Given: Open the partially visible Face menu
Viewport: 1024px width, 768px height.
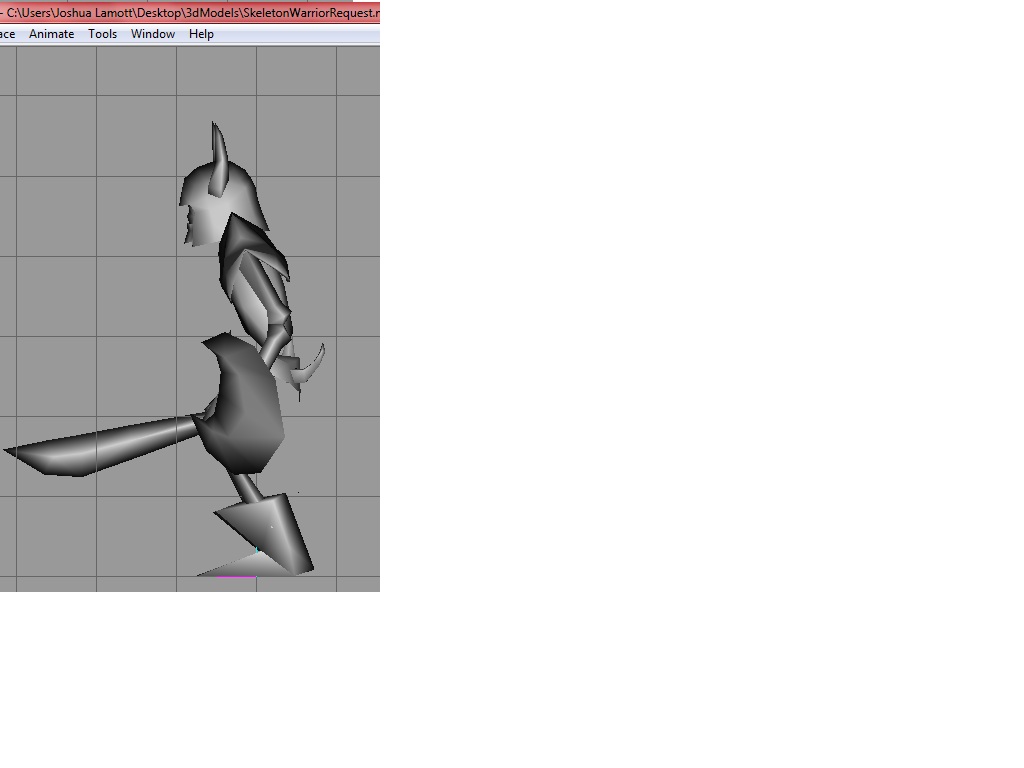Looking at the screenshot, I should coord(7,34).
